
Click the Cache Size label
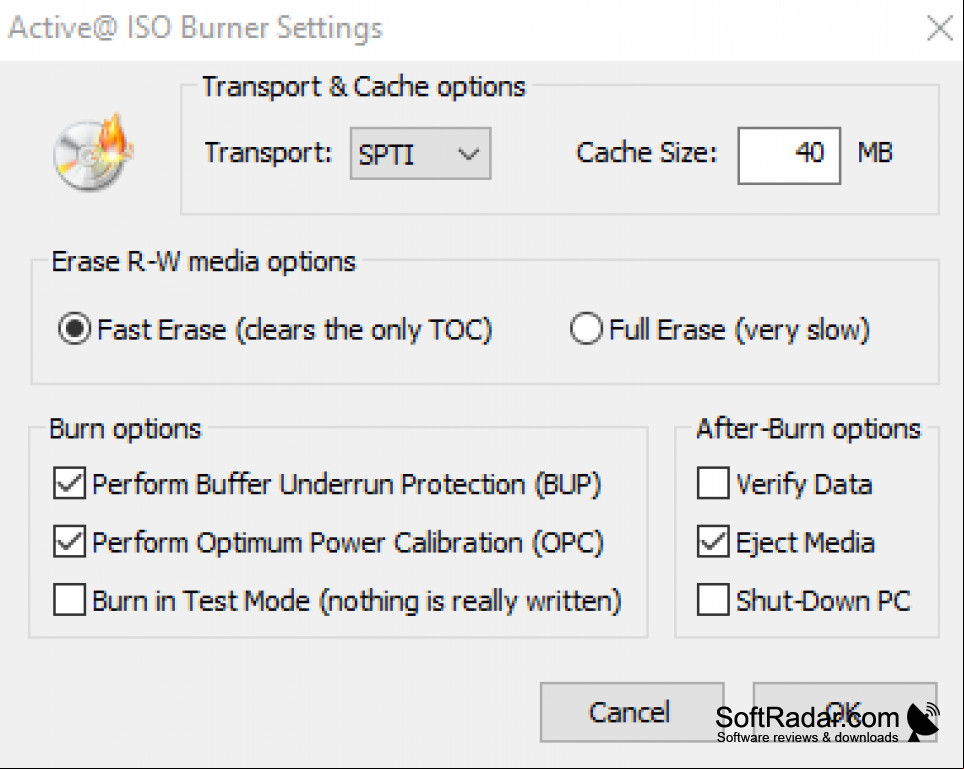tap(646, 152)
